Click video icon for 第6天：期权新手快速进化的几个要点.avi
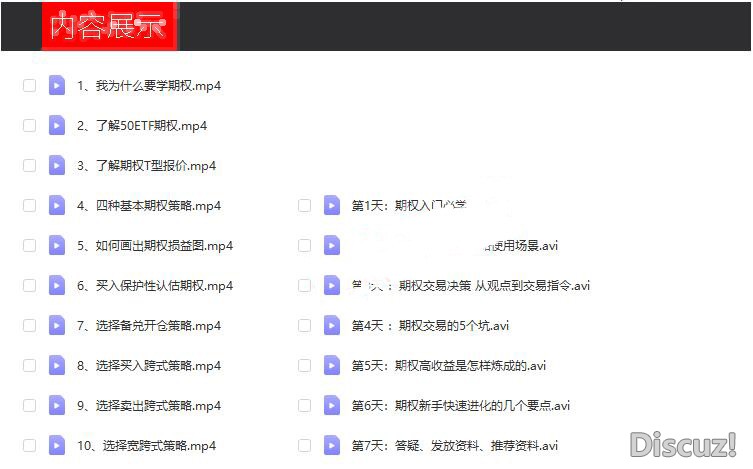Image resolution: width=753 pixels, height=469 pixels. tap(332, 406)
